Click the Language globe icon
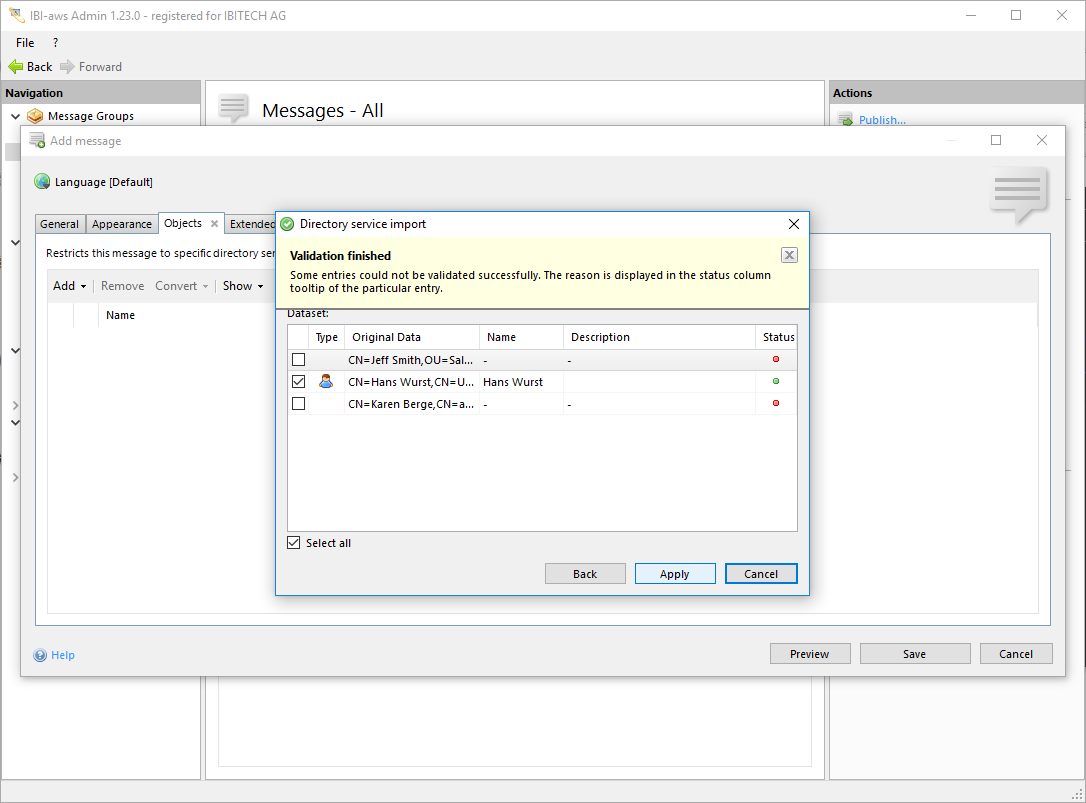This screenshot has width=1086, height=803. pyautogui.click(x=42, y=182)
